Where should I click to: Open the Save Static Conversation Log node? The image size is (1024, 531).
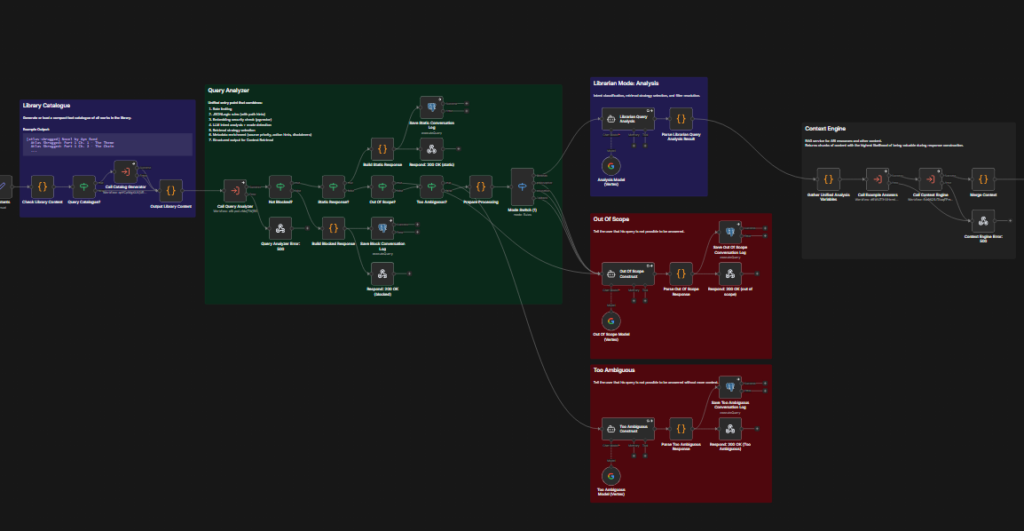point(430,105)
